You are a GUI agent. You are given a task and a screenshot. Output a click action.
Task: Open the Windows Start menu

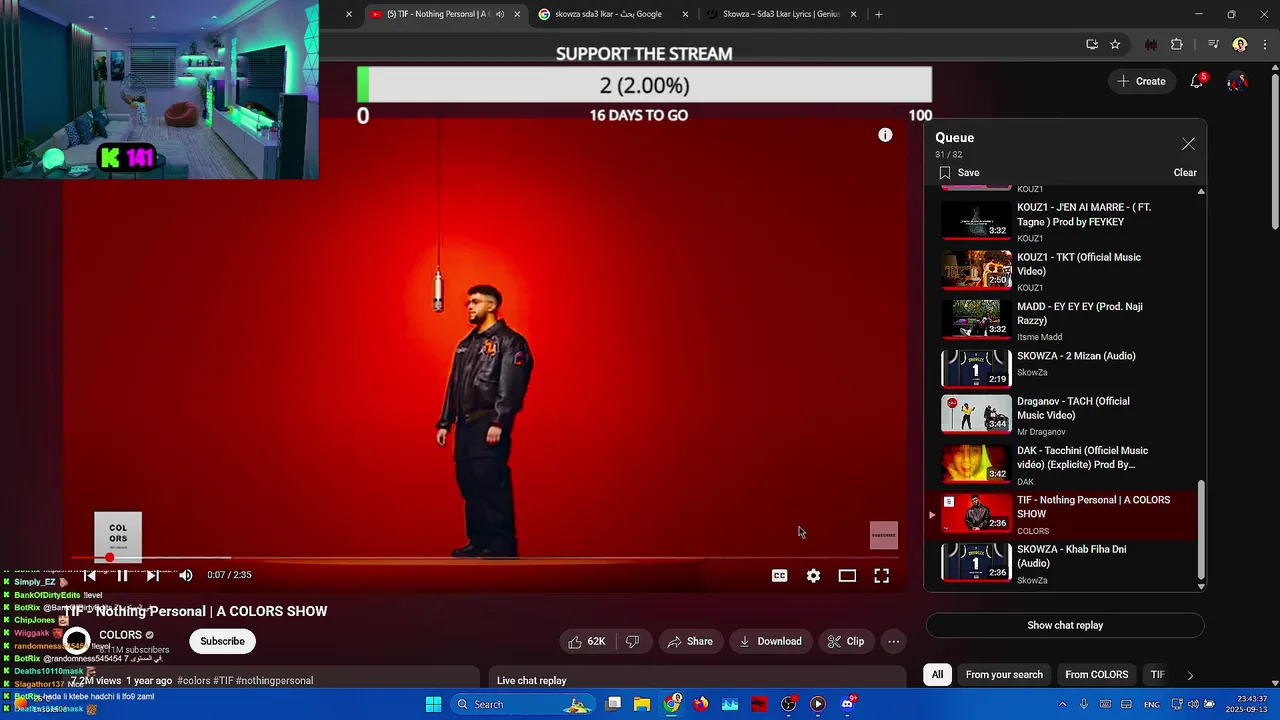(433, 704)
